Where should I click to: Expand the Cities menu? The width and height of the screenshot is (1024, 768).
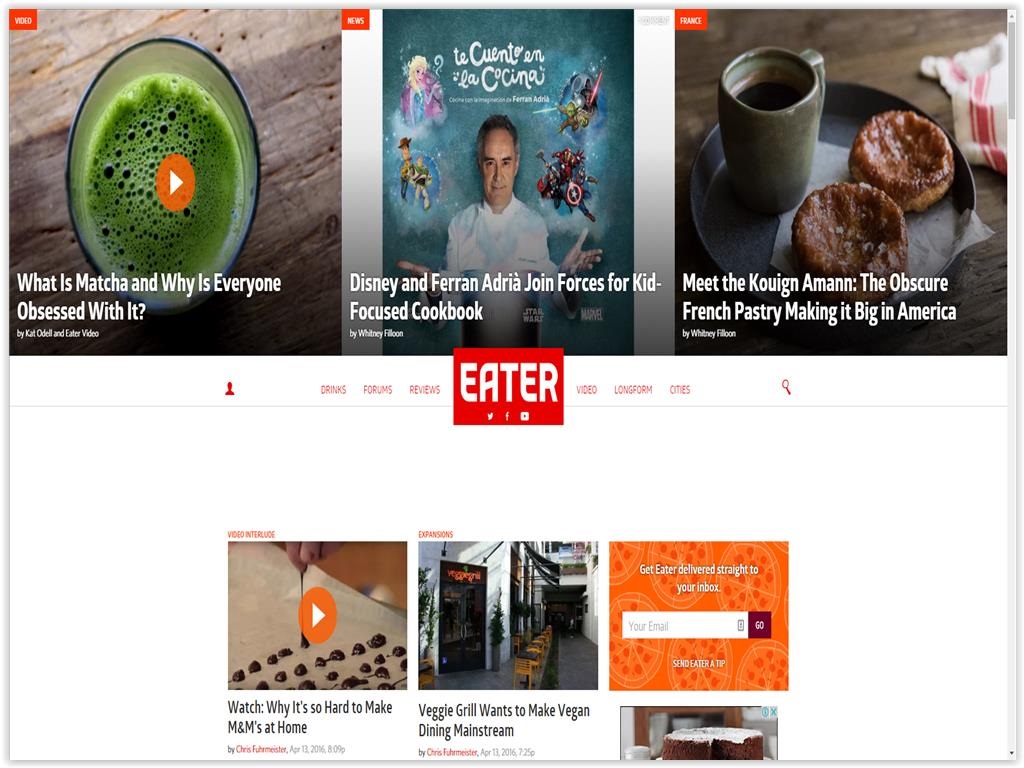click(x=680, y=390)
